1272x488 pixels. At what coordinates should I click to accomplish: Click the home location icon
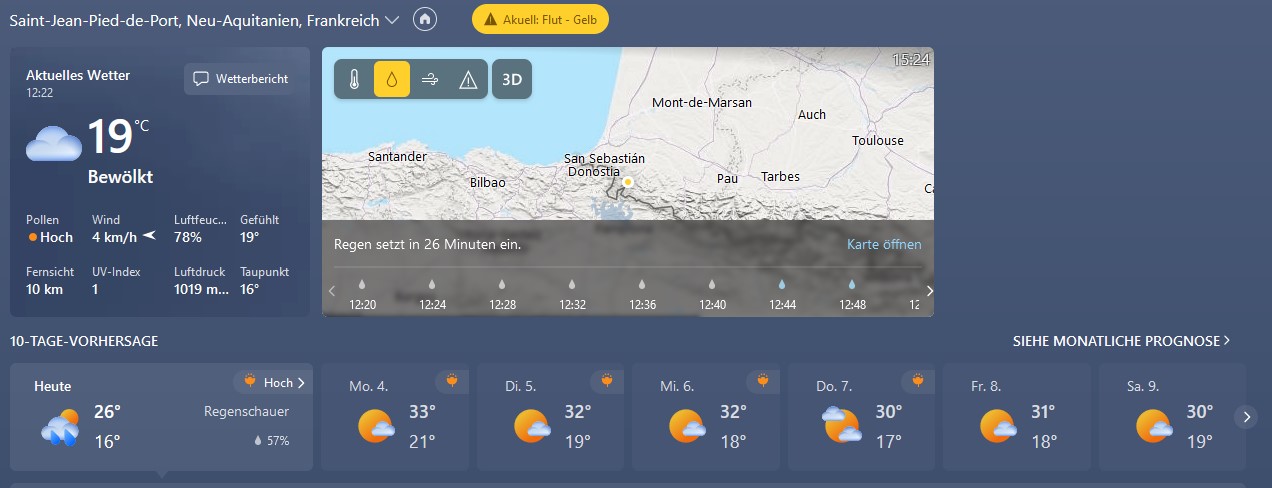click(425, 20)
